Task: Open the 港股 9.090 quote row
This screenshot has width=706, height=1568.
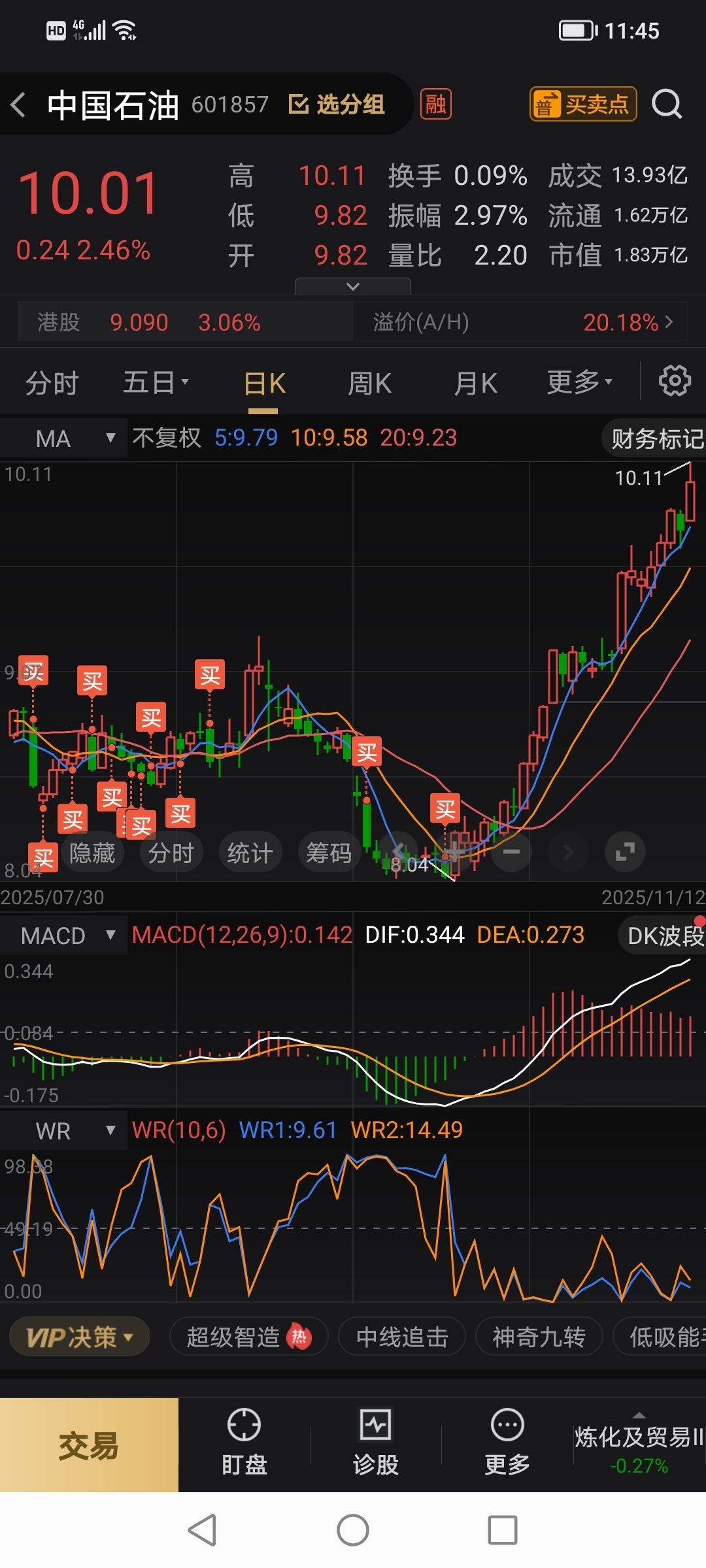Action: tap(185, 322)
